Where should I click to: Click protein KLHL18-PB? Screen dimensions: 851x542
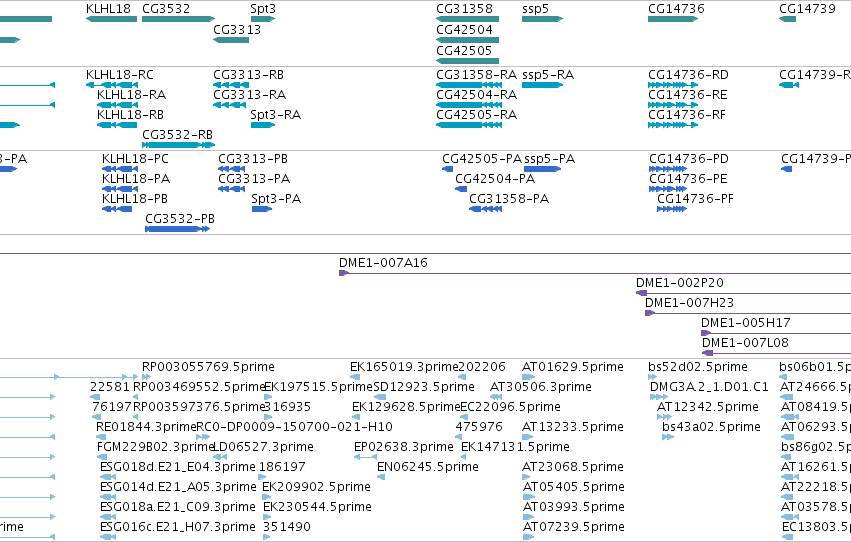point(117,209)
